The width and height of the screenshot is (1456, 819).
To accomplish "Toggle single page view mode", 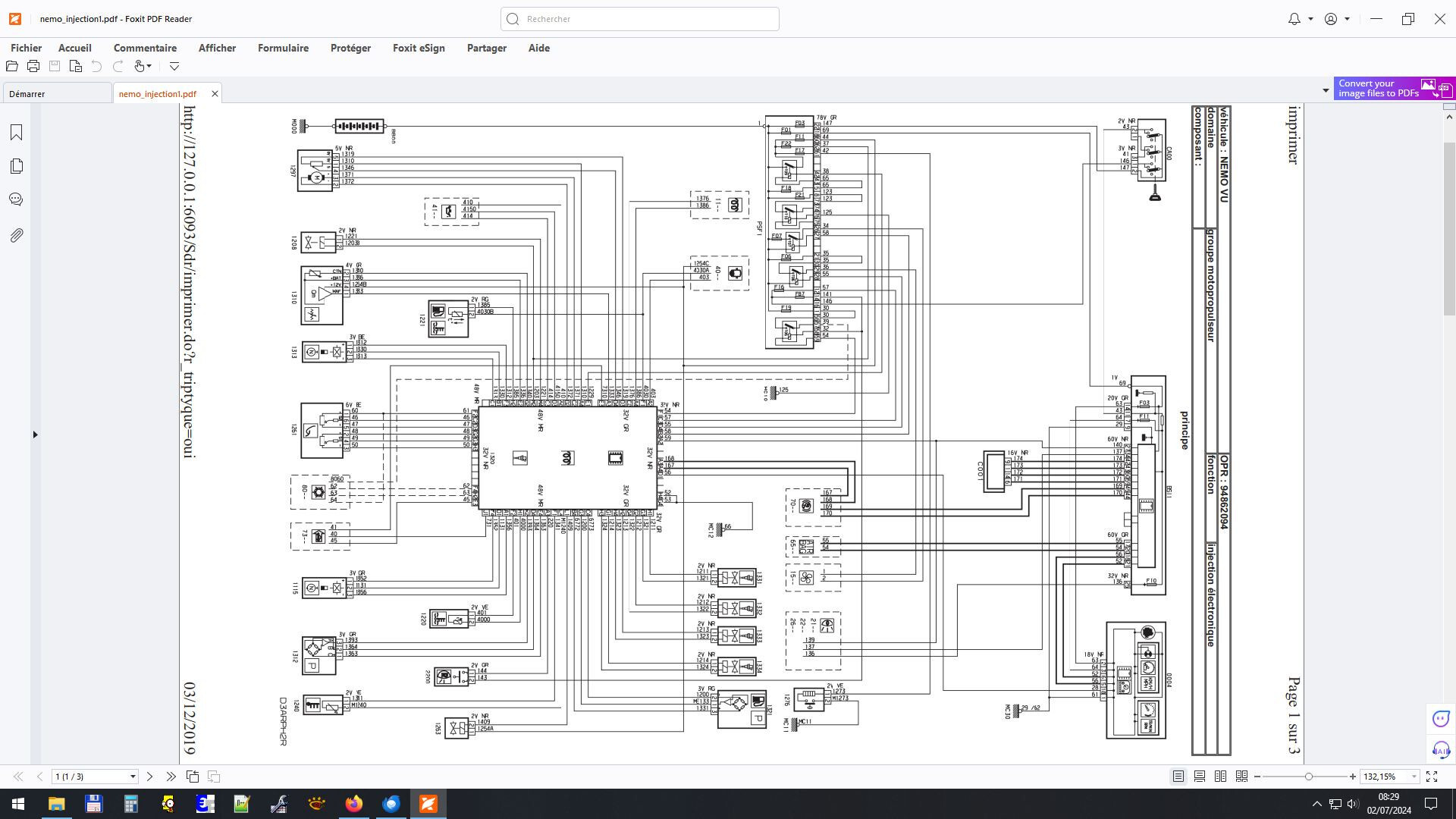I will (1178, 777).
